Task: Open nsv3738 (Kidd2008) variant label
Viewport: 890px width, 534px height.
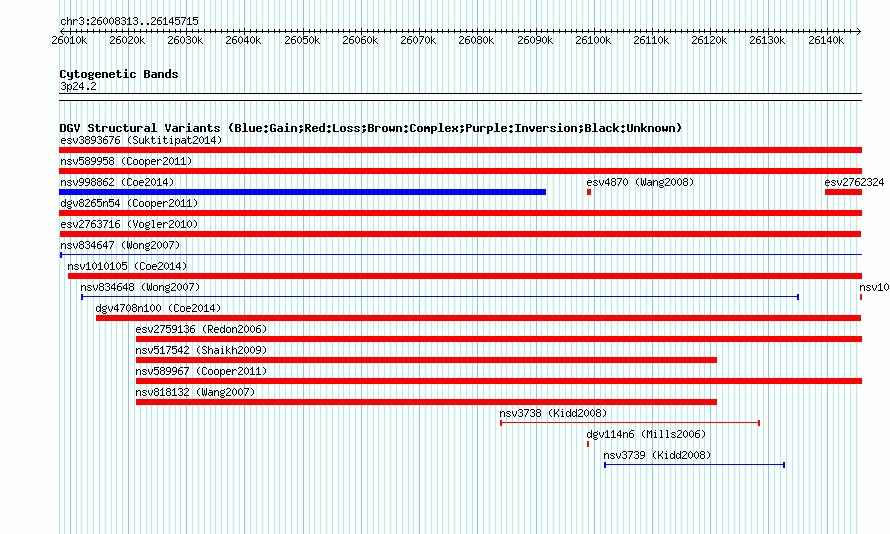Action: 553,413
